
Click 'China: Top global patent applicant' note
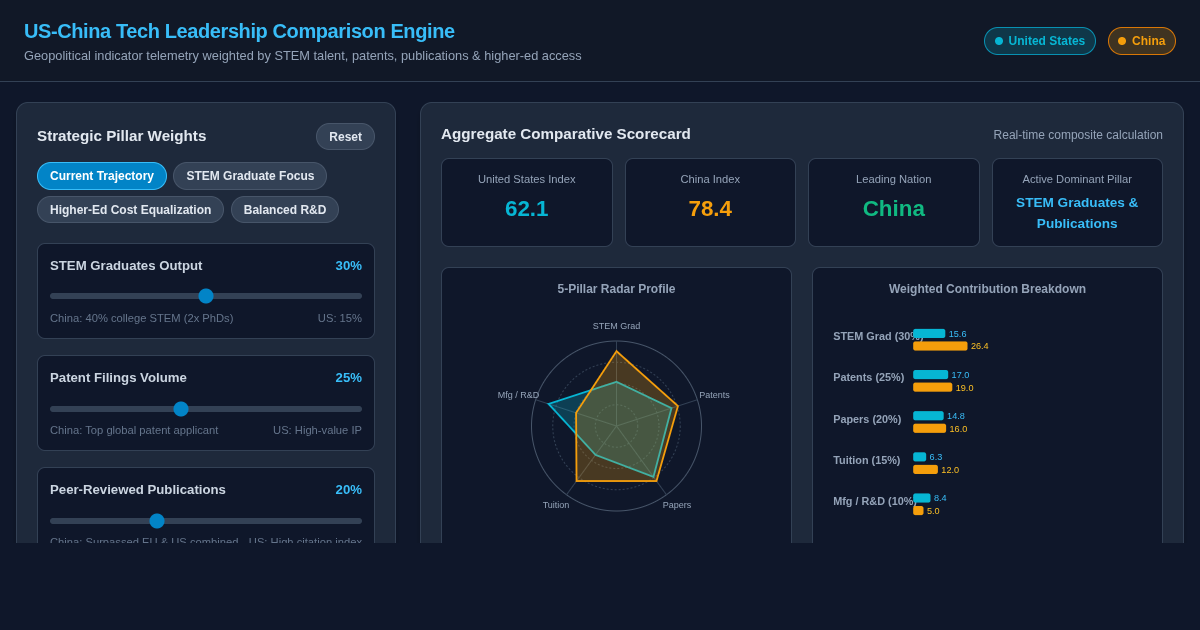134,430
